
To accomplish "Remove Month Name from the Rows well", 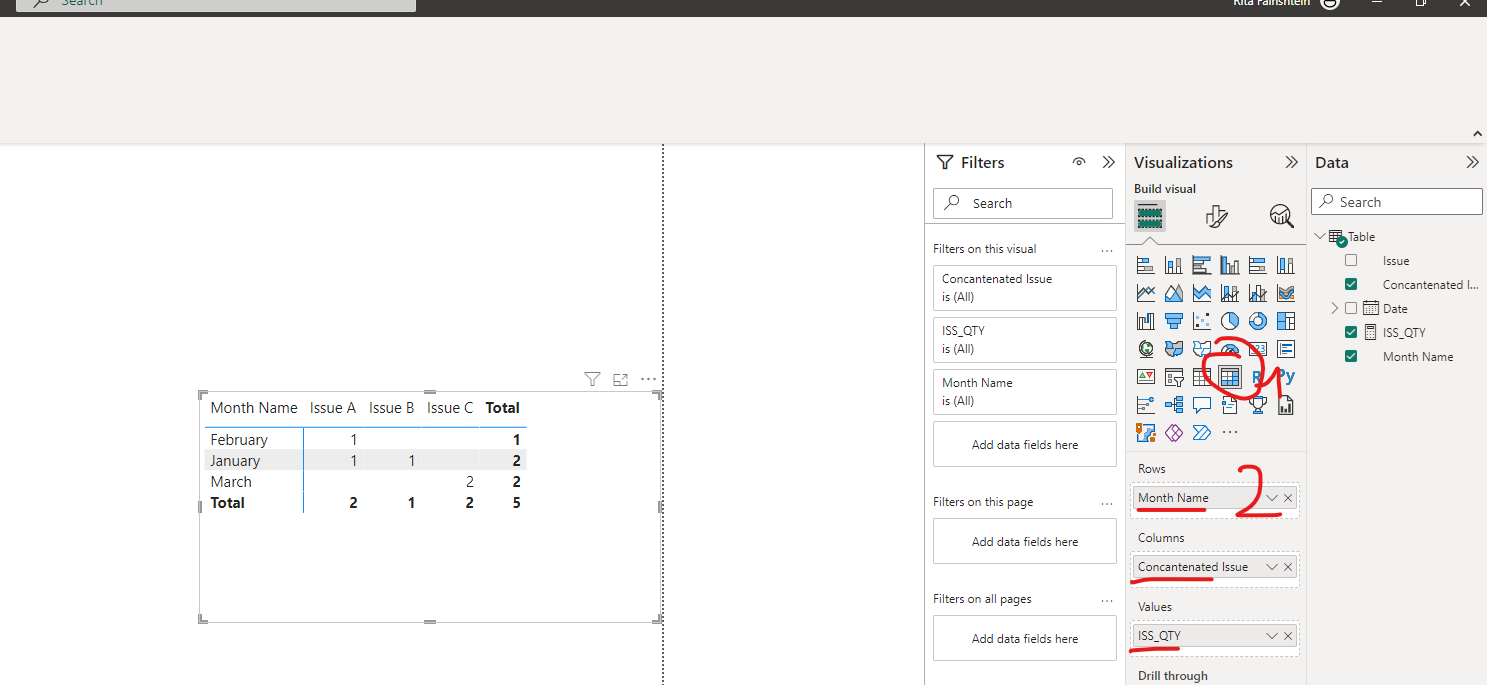I will pyautogui.click(x=1288, y=498).
